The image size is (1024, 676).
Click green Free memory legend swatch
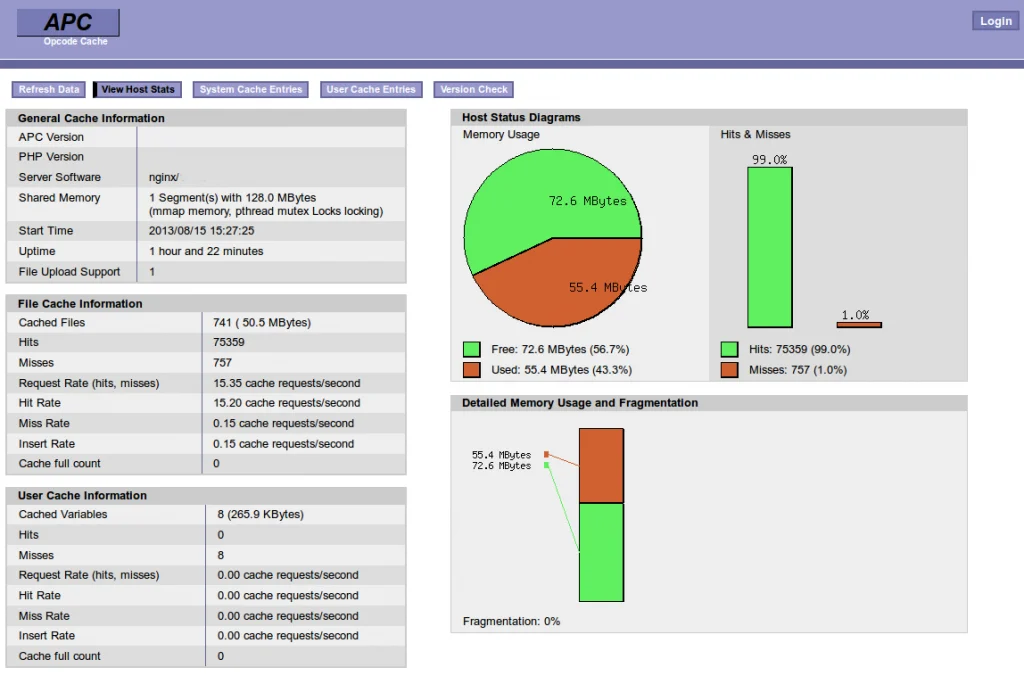click(472, 350)
